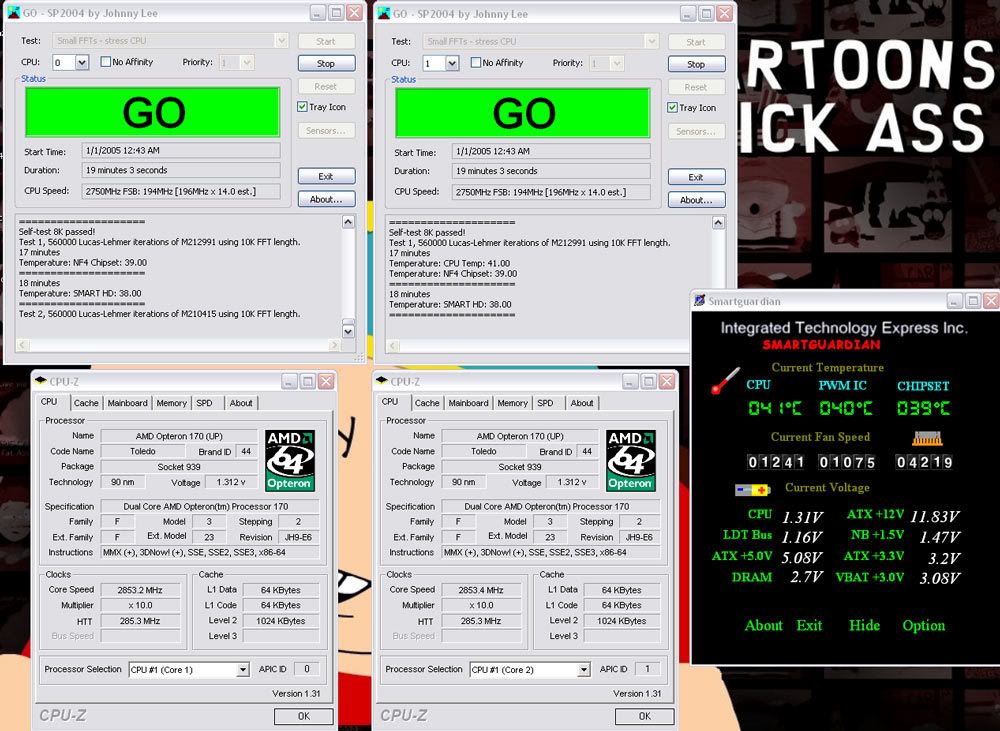Click battery voltage icon in Smartguardian
1000x731 pixels.
click(x=753, y=490)
